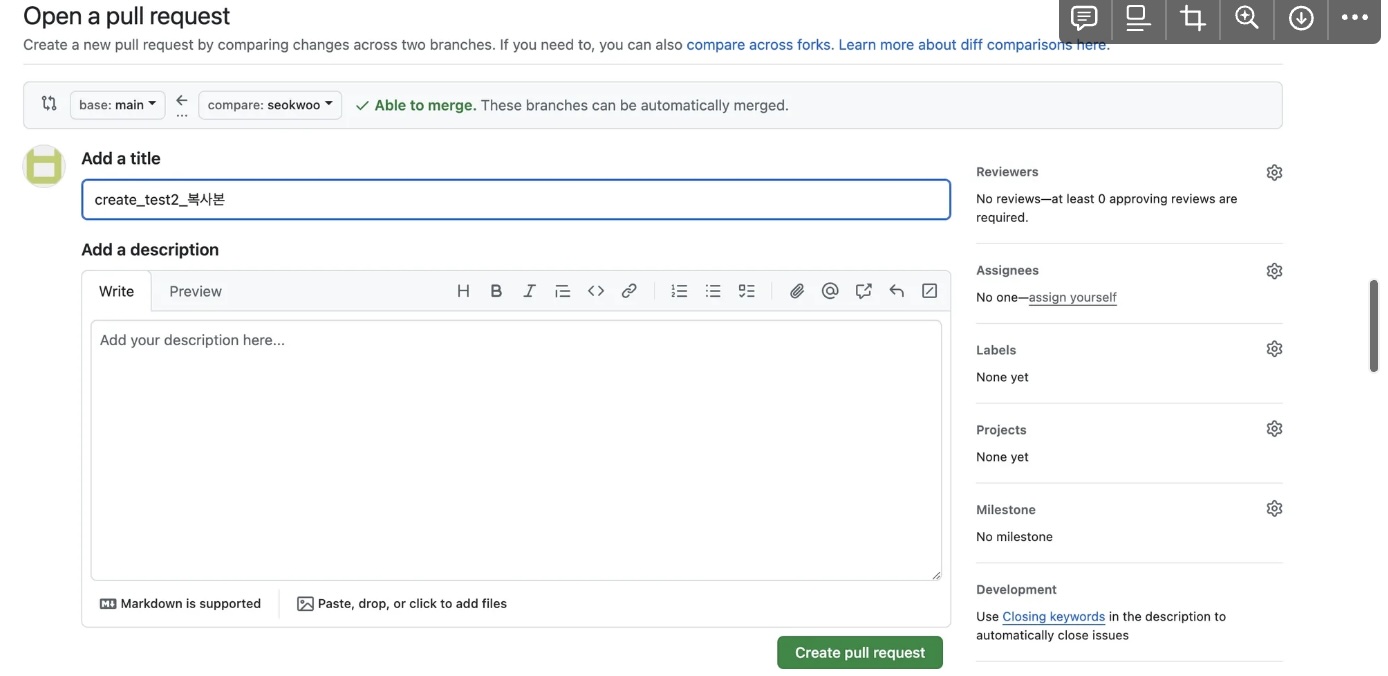Apply bold formatting icon
The image size is (1388, 676).
(x=496, y=290)
